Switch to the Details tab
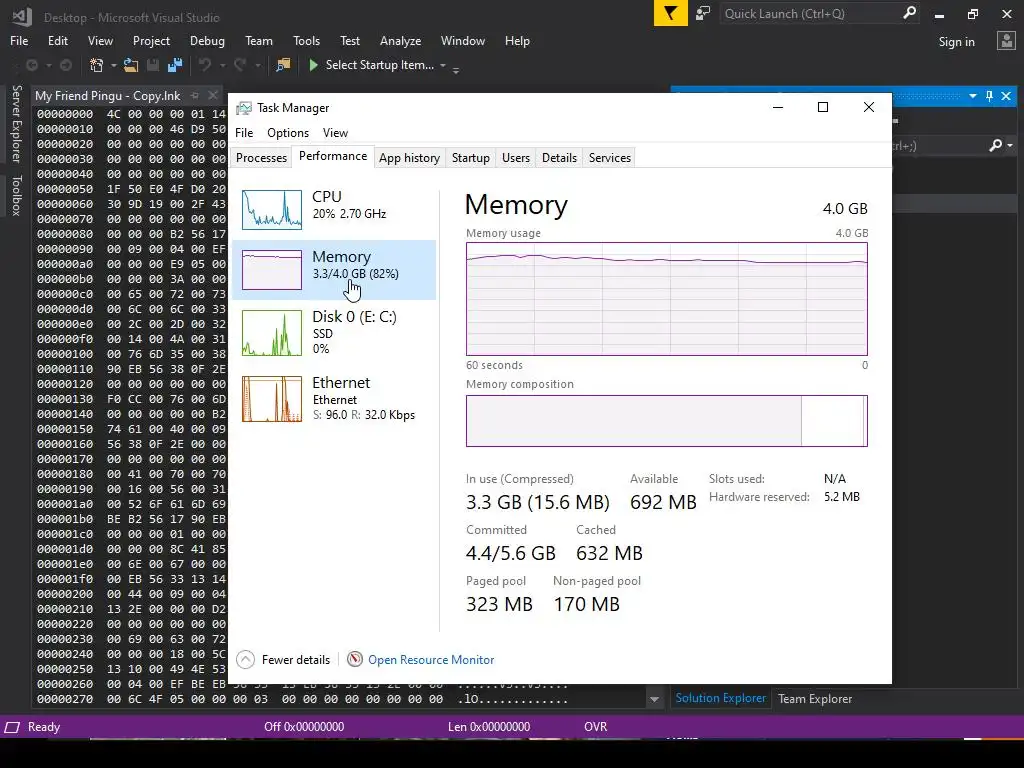This screenshot has height=768, width=1024. point(559,157)
